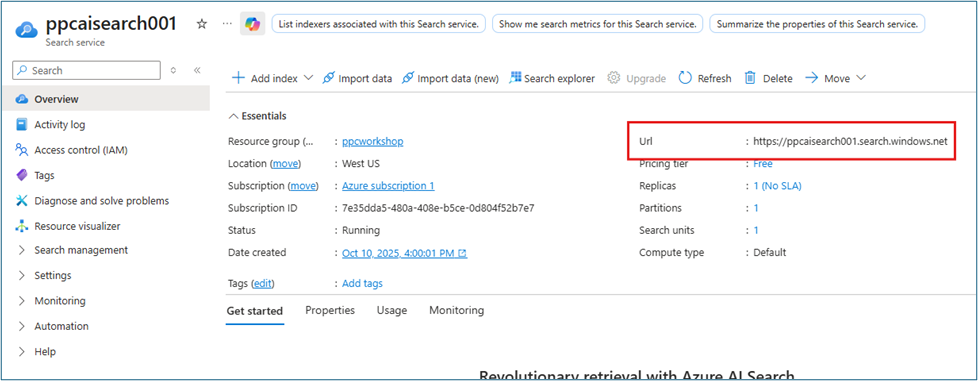Click the Activity log icon in the sidebar

[x=22, y=125]
